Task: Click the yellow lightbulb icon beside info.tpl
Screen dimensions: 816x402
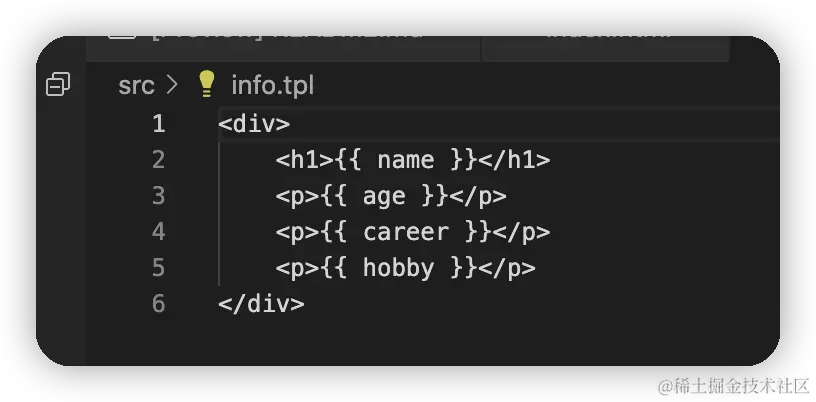Action: [x=207, y=83]
